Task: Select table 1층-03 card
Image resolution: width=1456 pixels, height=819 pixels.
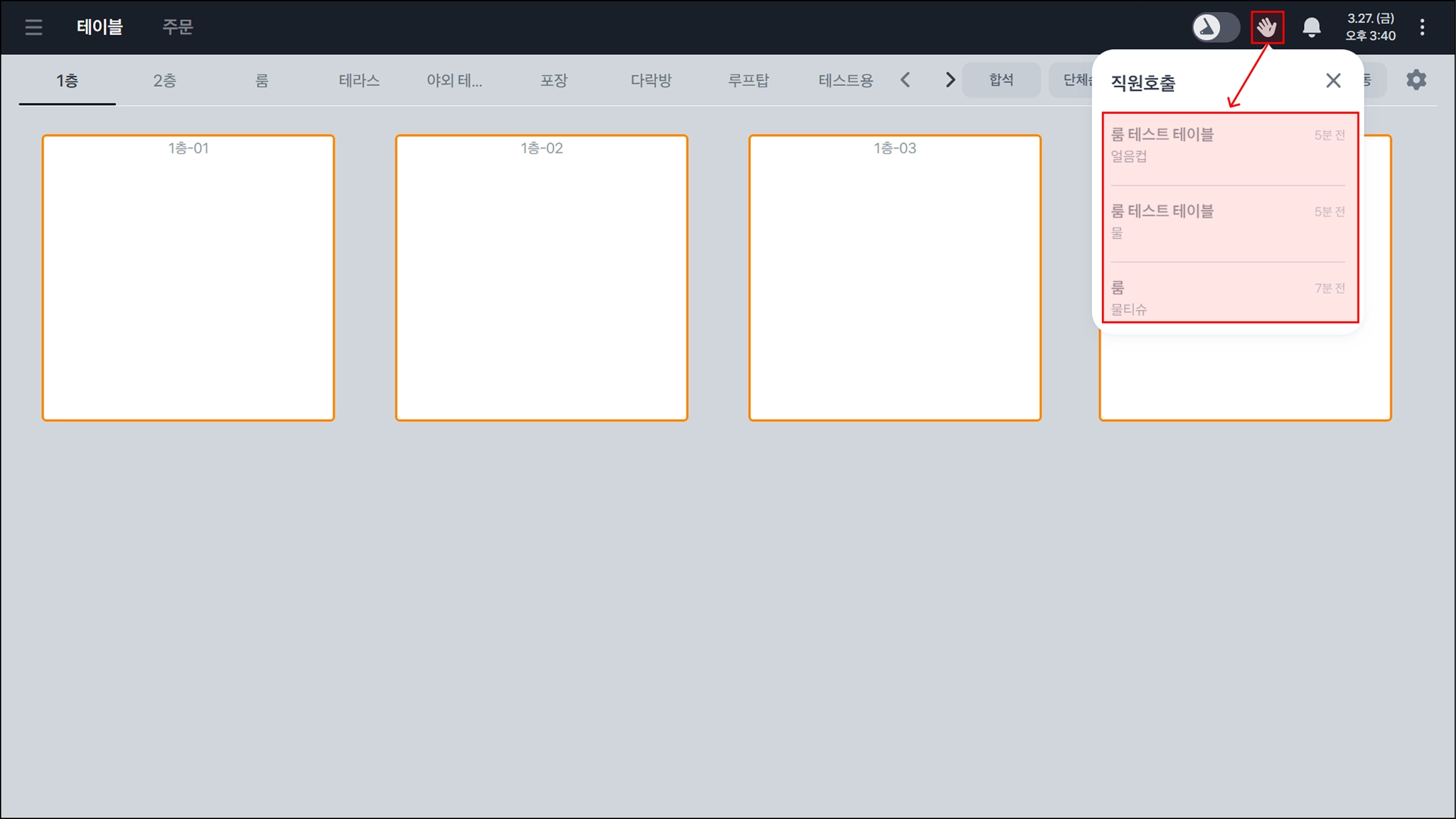Action: 894,277
